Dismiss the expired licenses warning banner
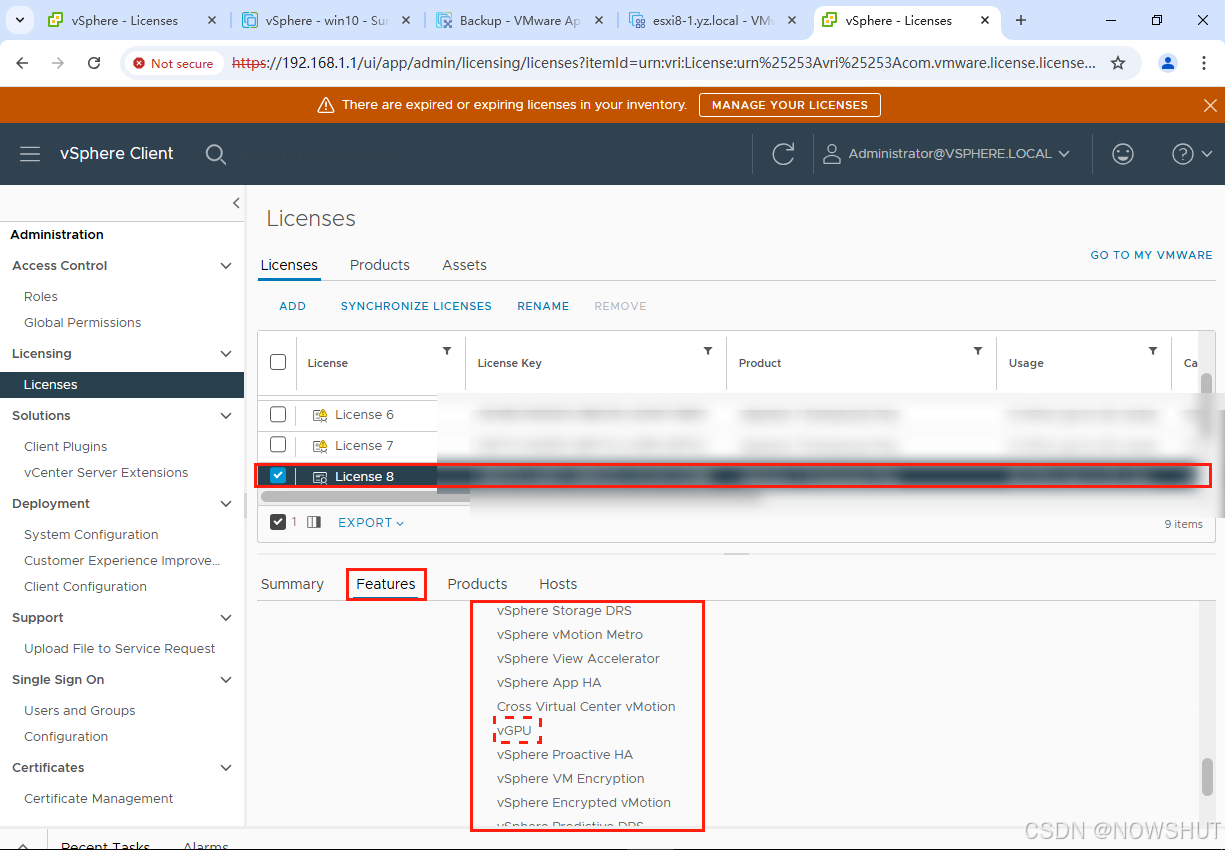 click(1210, 105)
